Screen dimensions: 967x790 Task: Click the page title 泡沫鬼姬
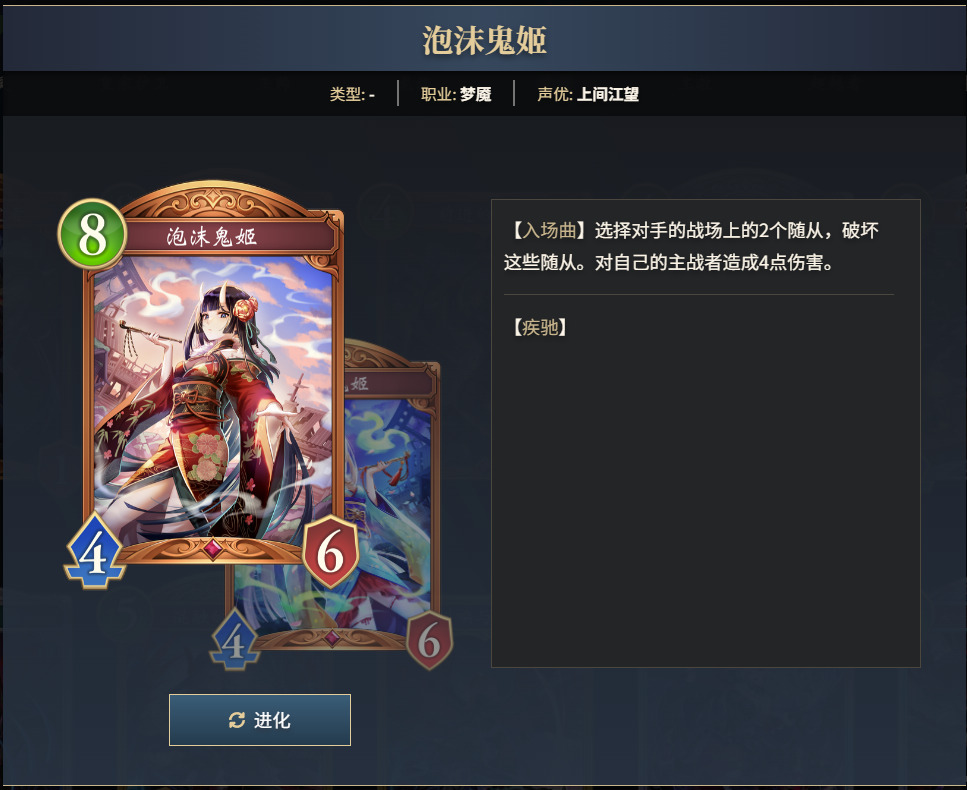click(x=485, y=41)
